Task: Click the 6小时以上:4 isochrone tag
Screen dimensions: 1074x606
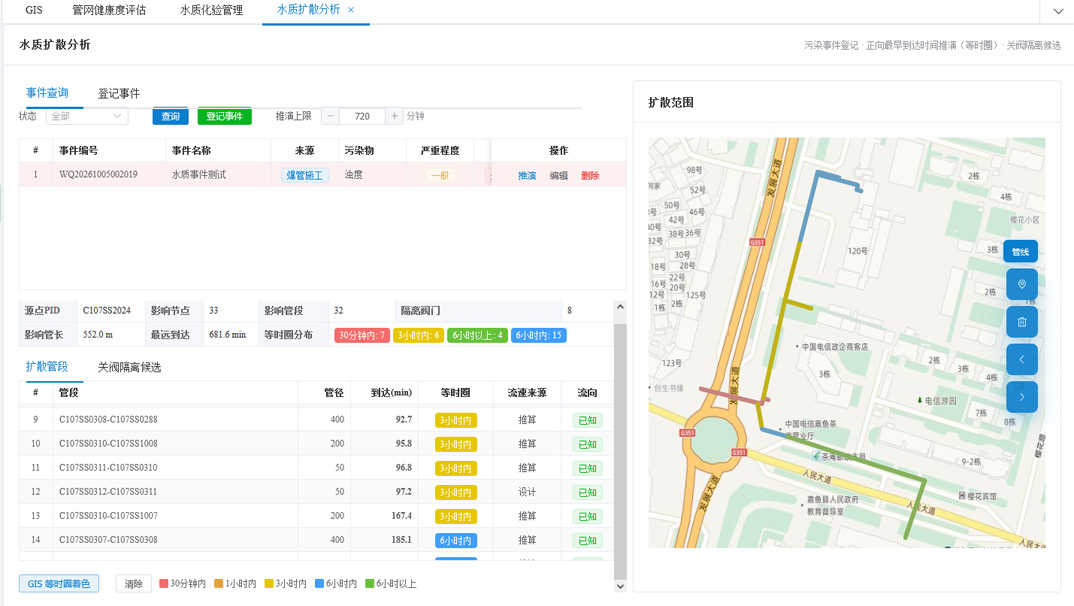Action: click(x=477, y=335)
